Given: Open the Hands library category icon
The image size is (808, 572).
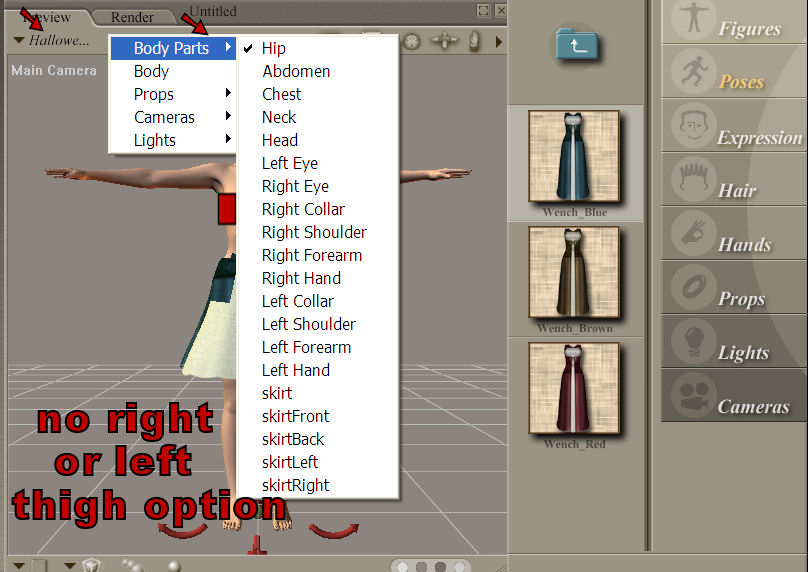Looking at the screenshot, I should tap(694, 233).
